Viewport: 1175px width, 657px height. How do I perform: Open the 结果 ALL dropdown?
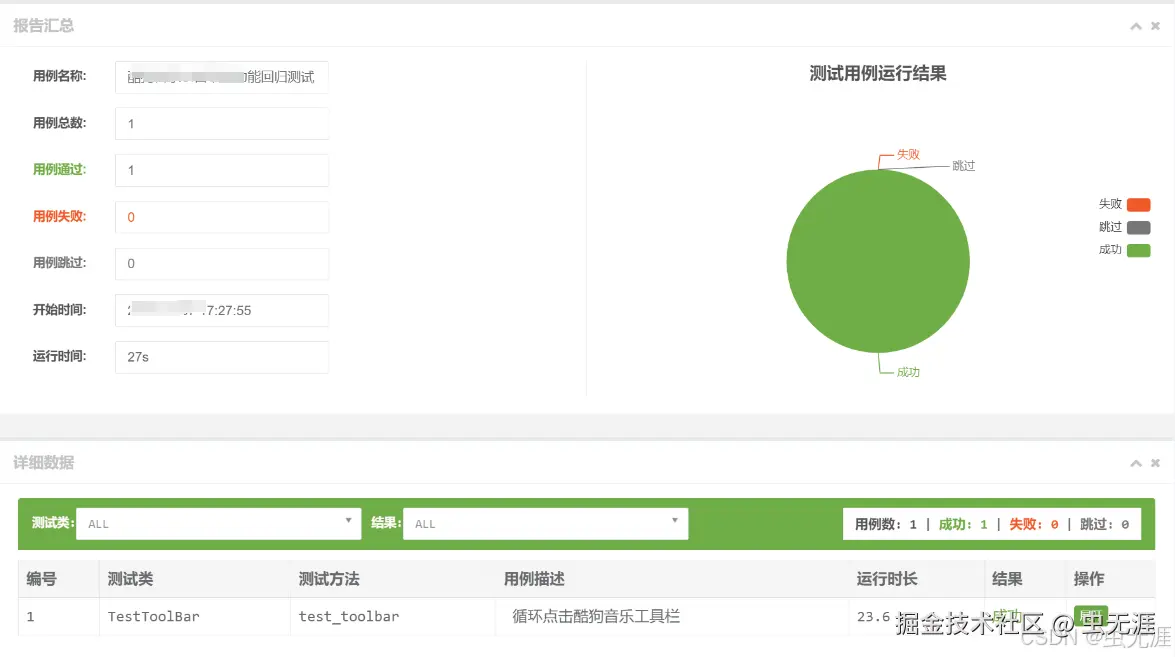coord(545,523)
